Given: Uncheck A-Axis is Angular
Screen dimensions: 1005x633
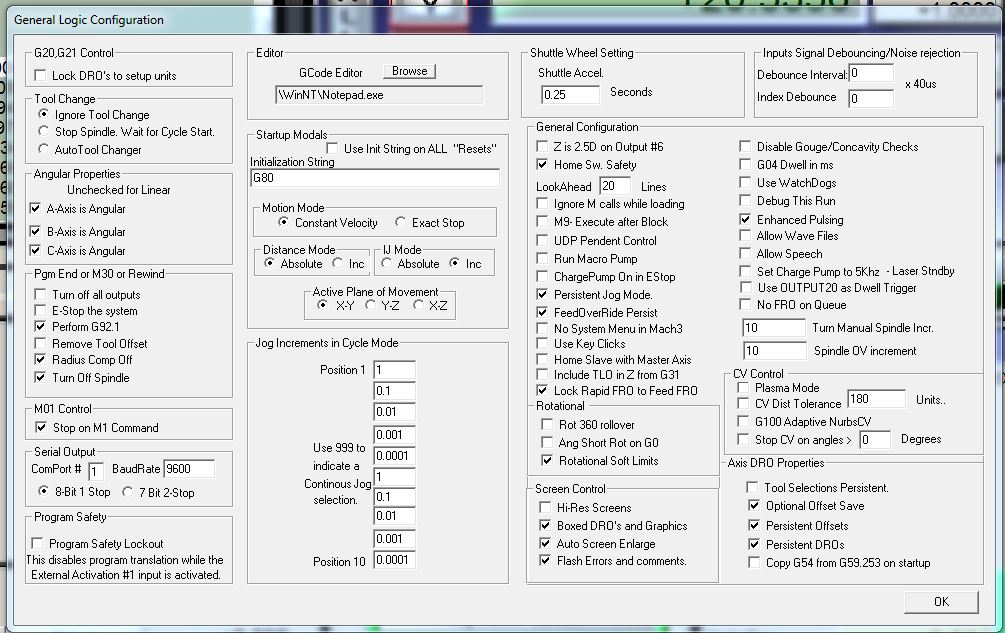Looking at the screenshot, I should (35, 208).
